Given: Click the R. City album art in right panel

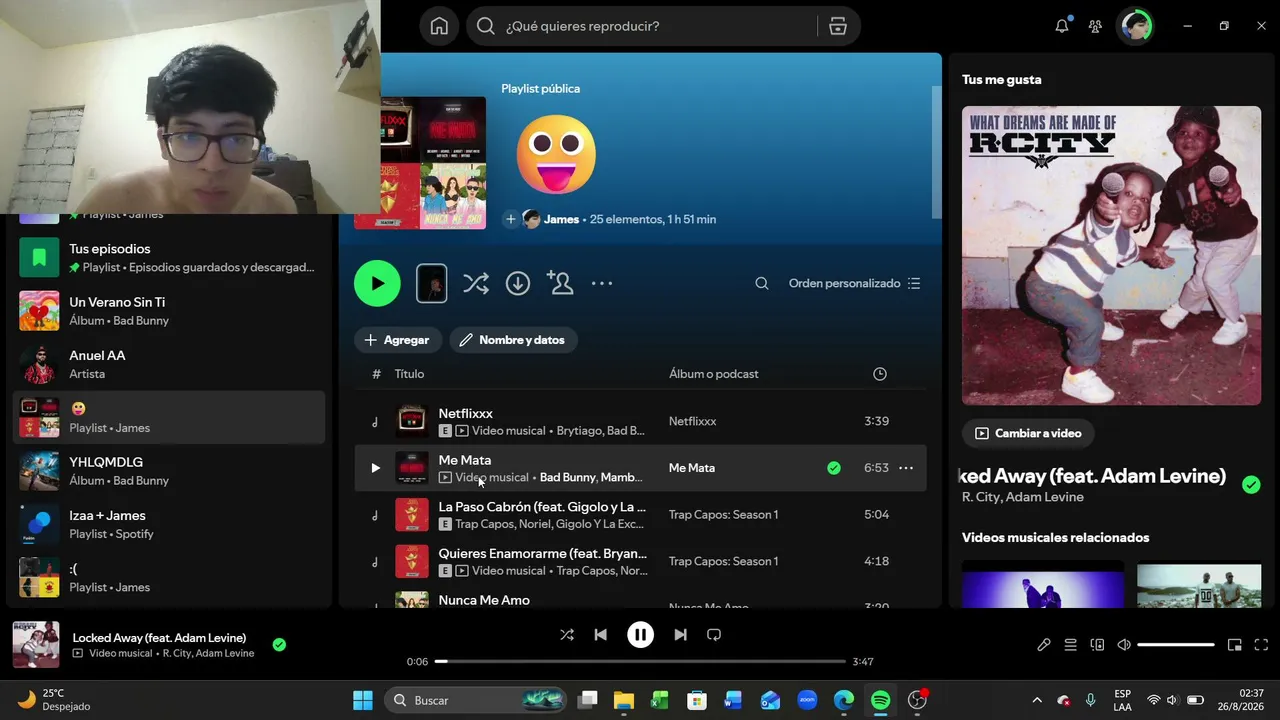Looking at the screenshot, I should 1111,256.
